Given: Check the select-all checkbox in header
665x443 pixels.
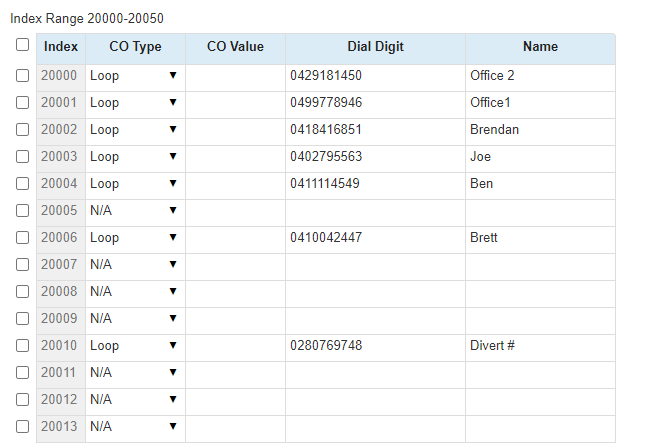Looking at the screenshot, I should point(22,45).
